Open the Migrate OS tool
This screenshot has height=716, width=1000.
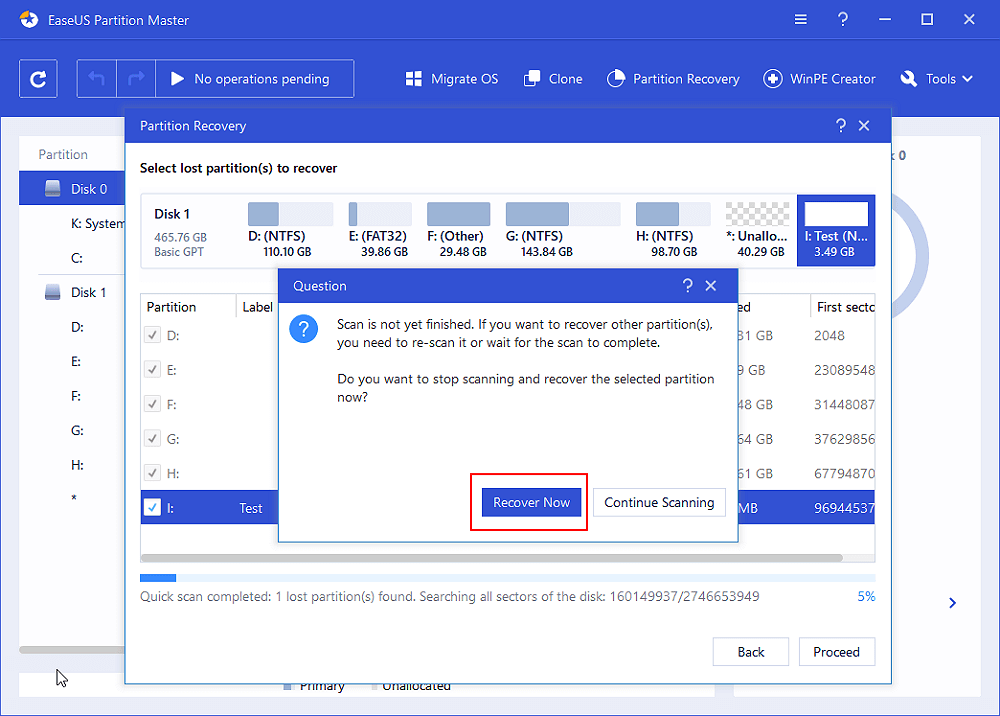point(452,78)
